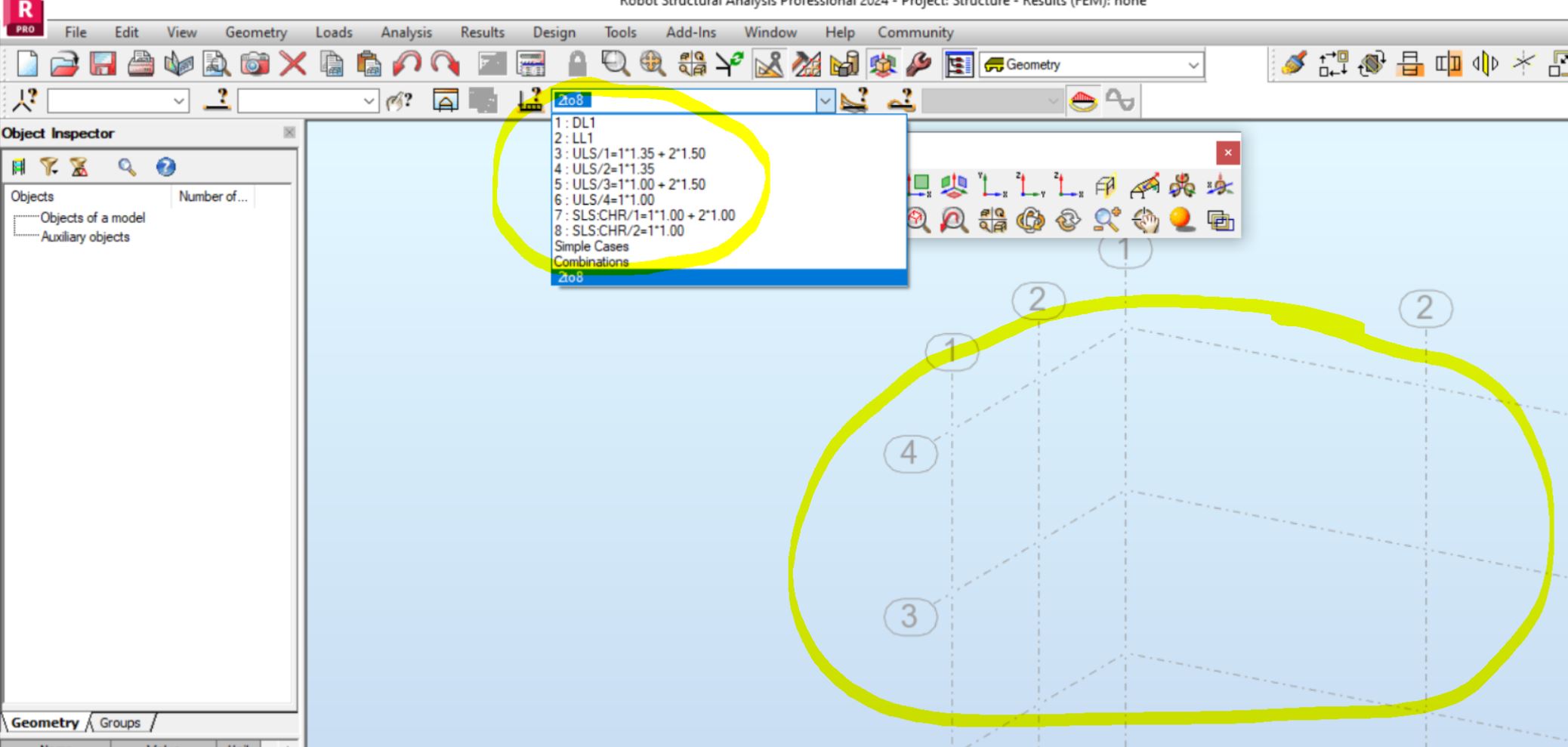Choose Simple Cases from the list
1568x747 pixels.
pos(730,246)
